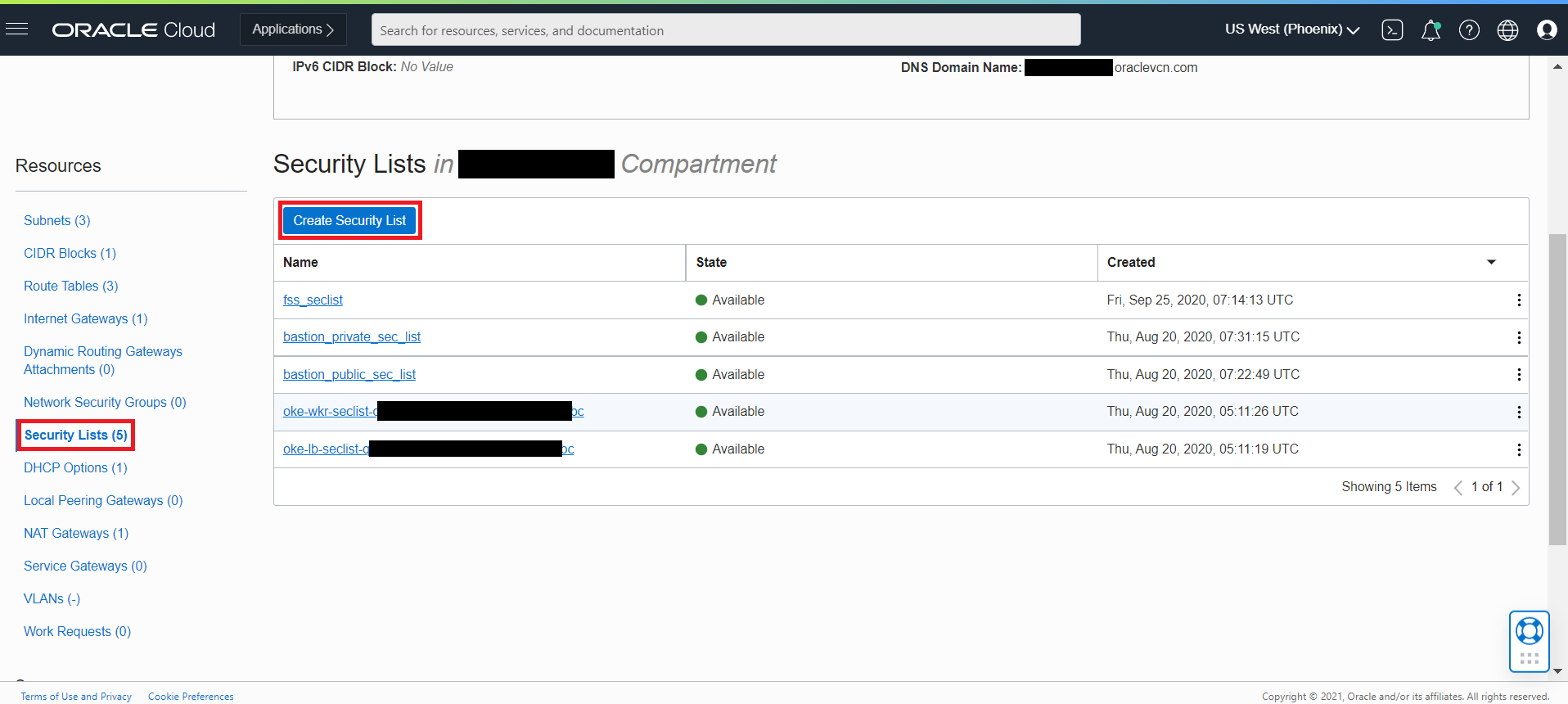Select Route Tables (3) in Resources
The height and width of the screenshot is (704, 1568).
pyautogui.click(x=71, y=287)
